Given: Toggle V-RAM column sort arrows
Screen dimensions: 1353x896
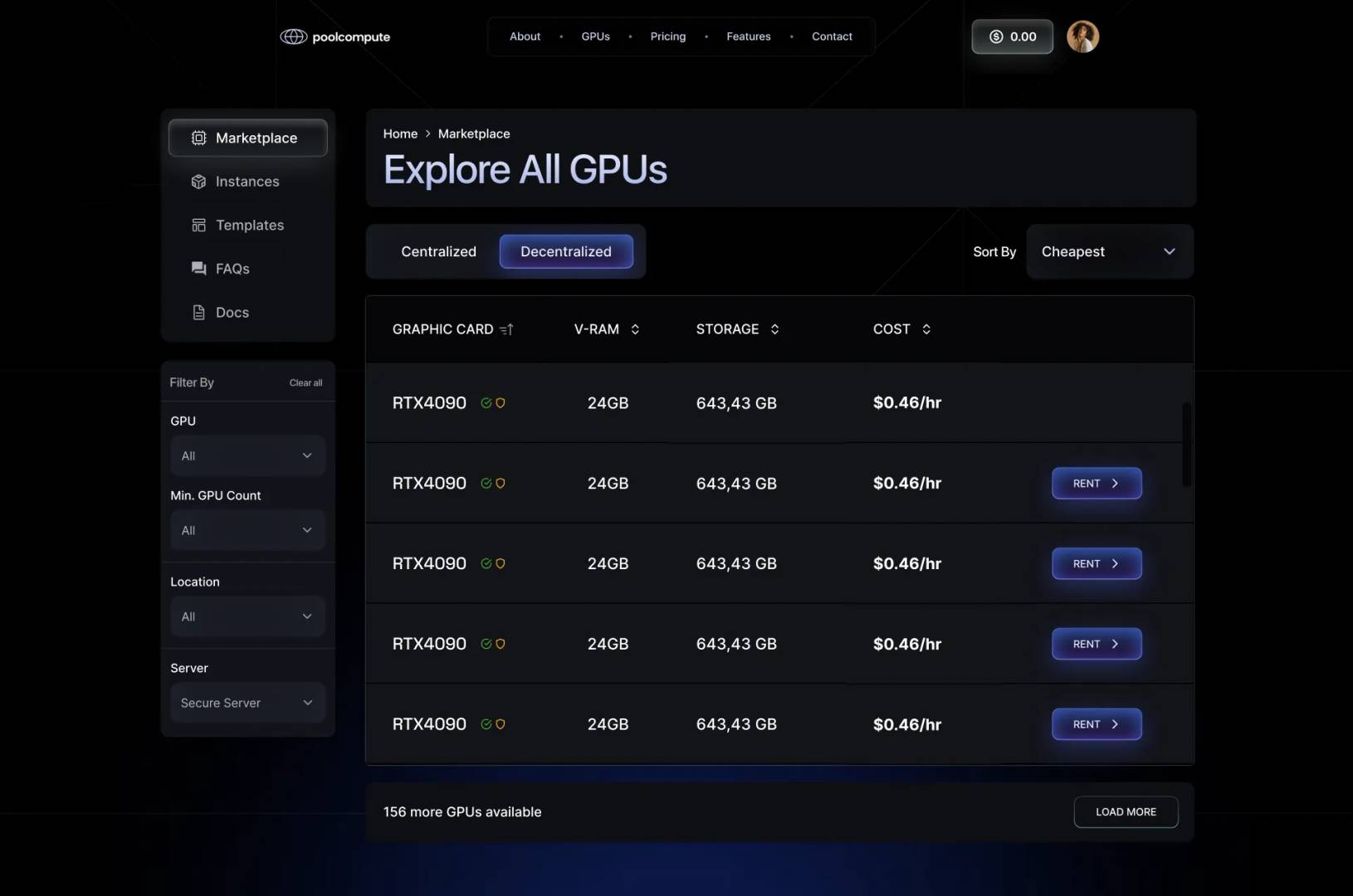Looking at the screenshot, I should coord(635,329).
